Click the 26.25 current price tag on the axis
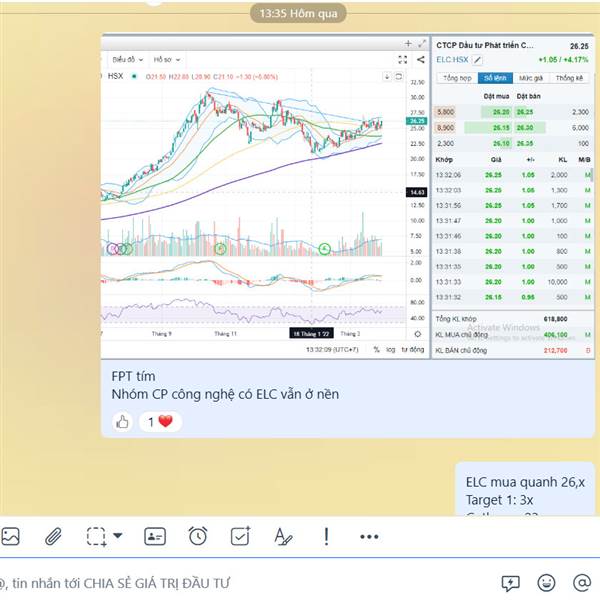Image resolution: width=600 pixels, height=600 pixels. click(x=416, y=121)
